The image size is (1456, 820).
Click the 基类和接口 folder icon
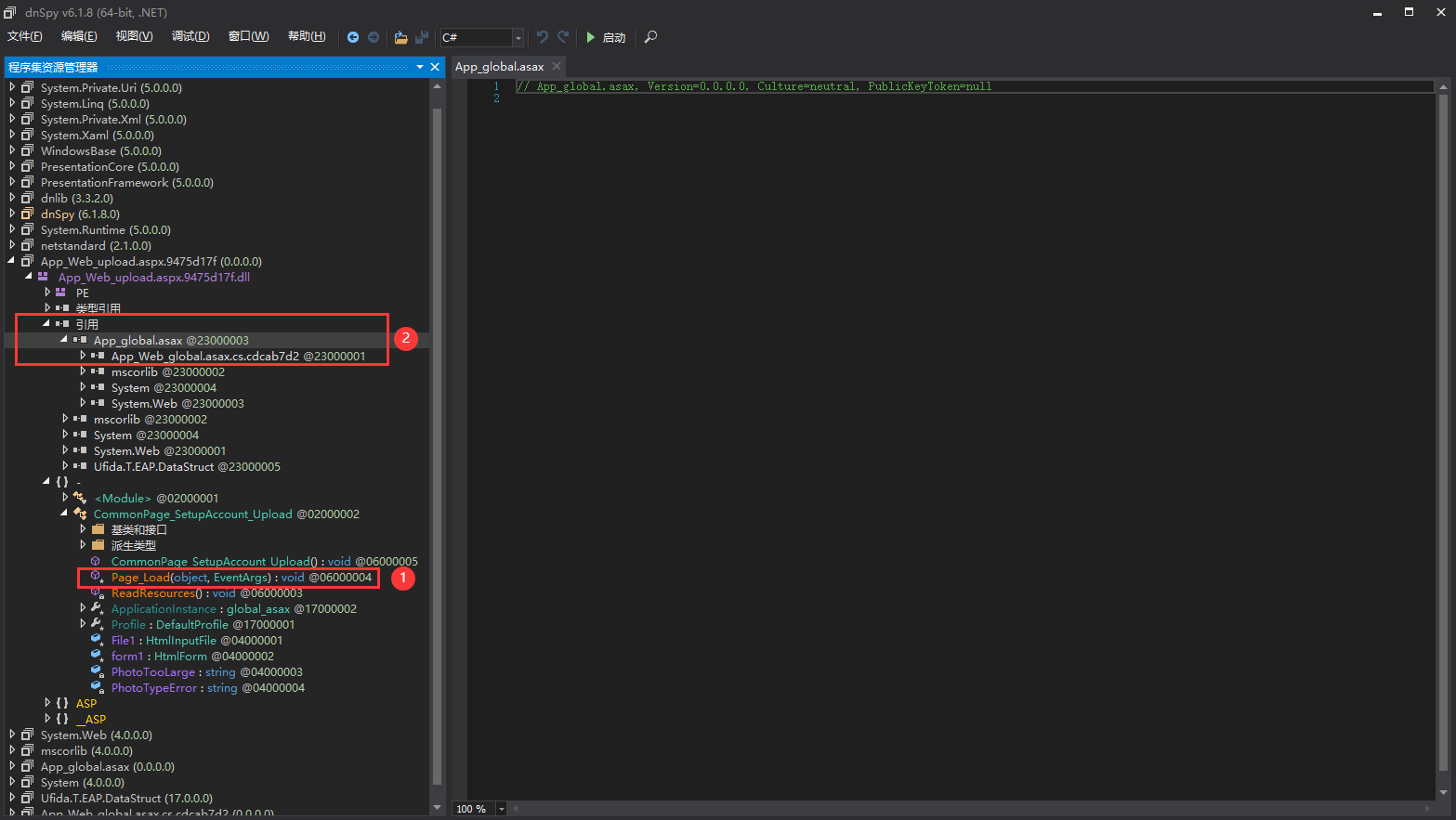click(x=98, y=529)
